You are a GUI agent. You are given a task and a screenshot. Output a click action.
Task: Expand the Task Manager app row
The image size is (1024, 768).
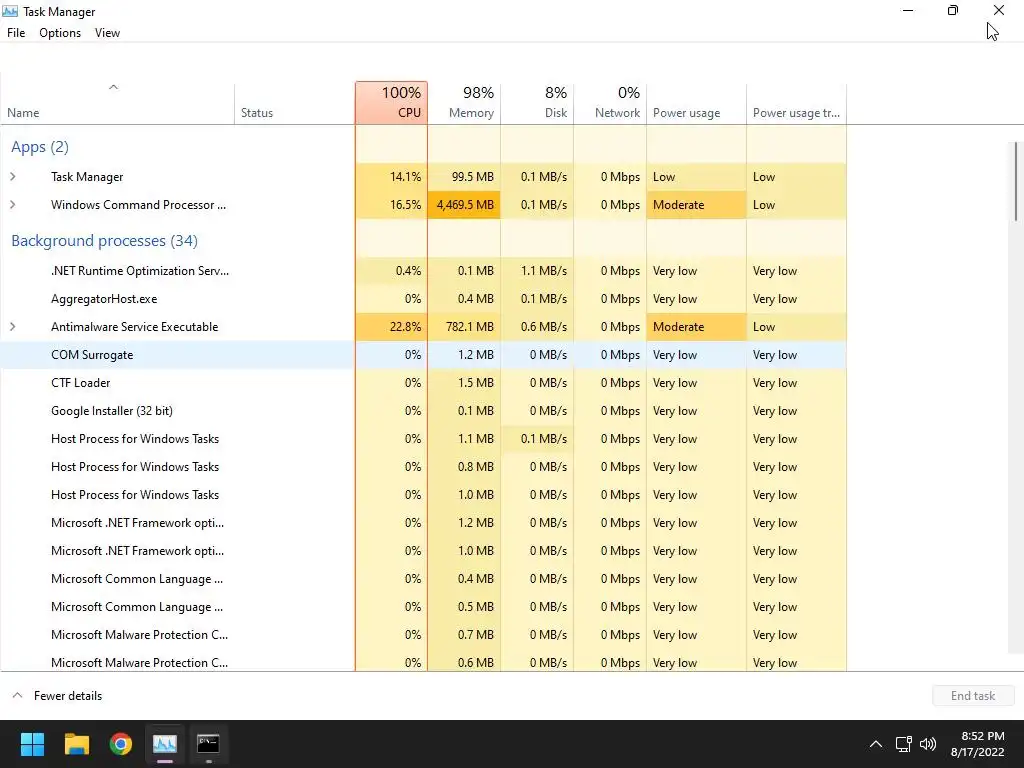(12, 176)
